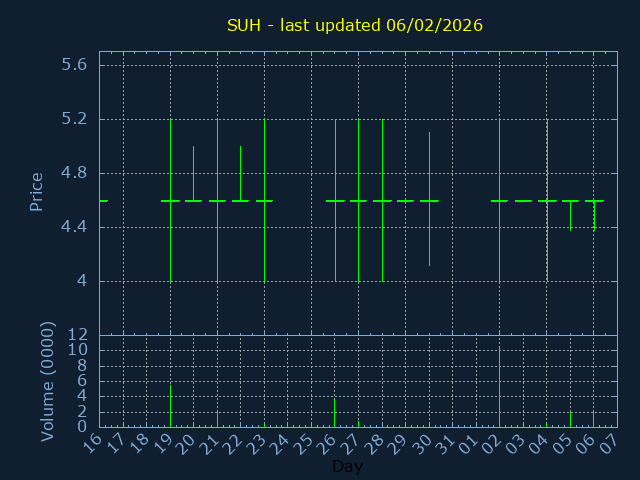Click the volume bar on day 05
The height and width of the screenshot is (480, 640).
click(570, 419)
